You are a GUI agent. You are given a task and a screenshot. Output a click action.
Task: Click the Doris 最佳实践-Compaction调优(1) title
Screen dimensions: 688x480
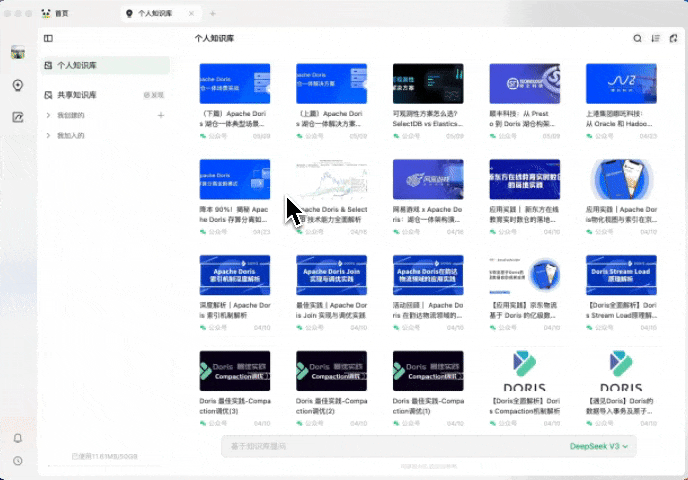428,406
